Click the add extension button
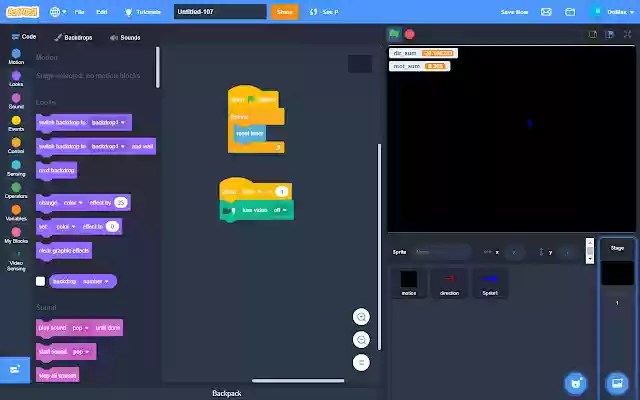The width and height of the screenshot is (640, 400). coord(15,370)
